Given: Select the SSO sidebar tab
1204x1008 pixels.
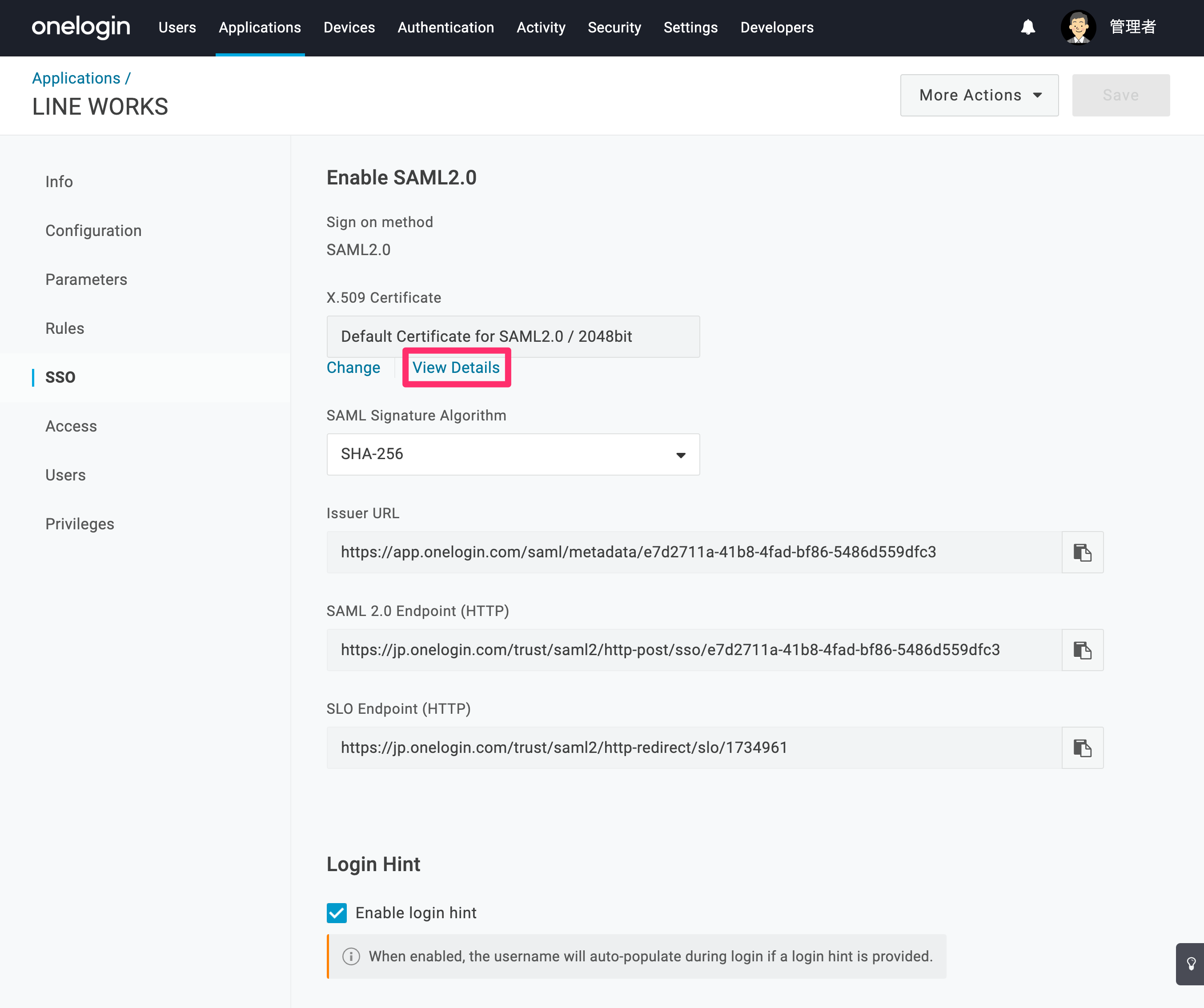Looking at the screenshot, I should 60,377.
